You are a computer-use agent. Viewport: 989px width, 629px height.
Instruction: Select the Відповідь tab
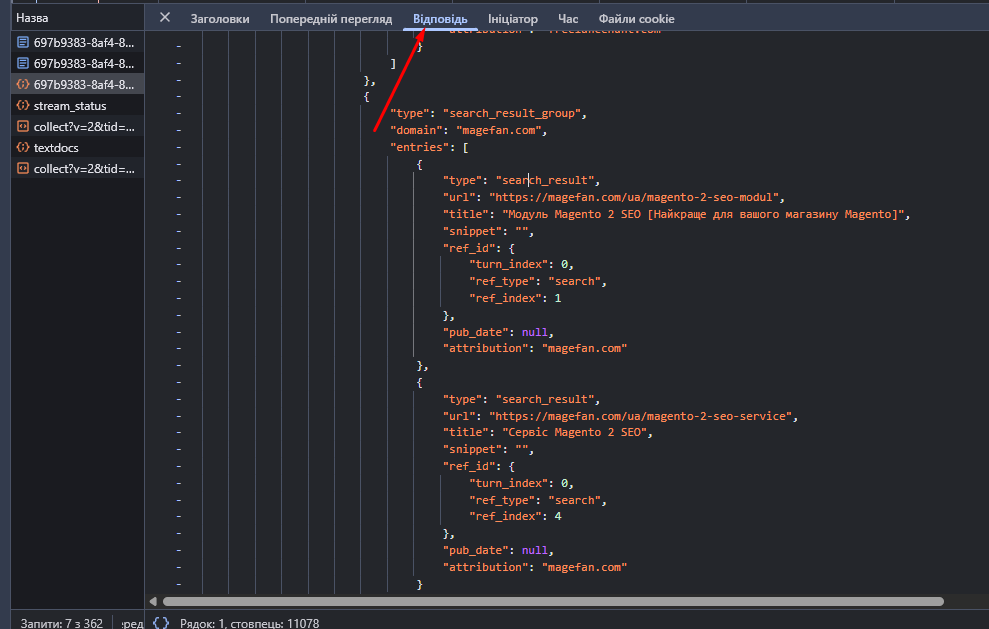pyautogui.click(x=440, y=19)
